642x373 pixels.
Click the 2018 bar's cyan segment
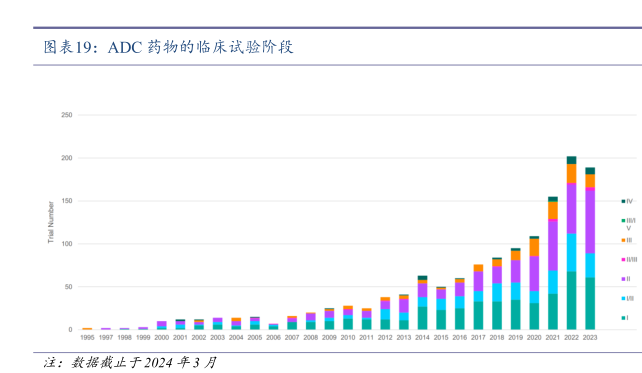point(497,292)
